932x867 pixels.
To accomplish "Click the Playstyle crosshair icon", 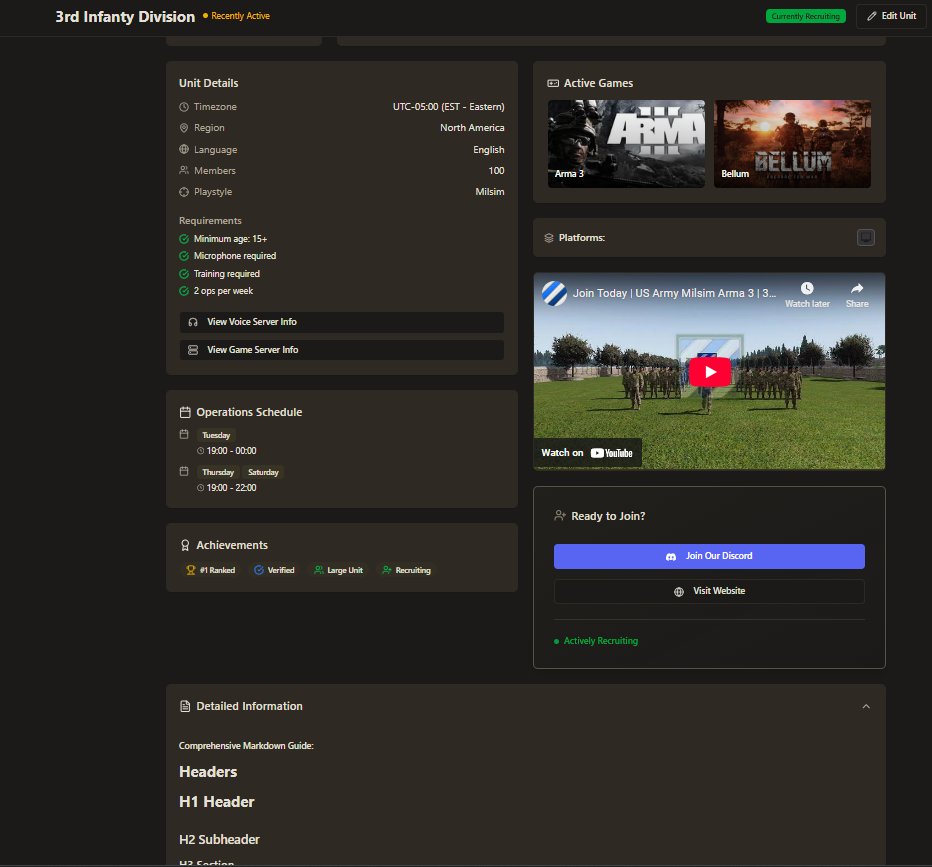I will tap(184, 192).
